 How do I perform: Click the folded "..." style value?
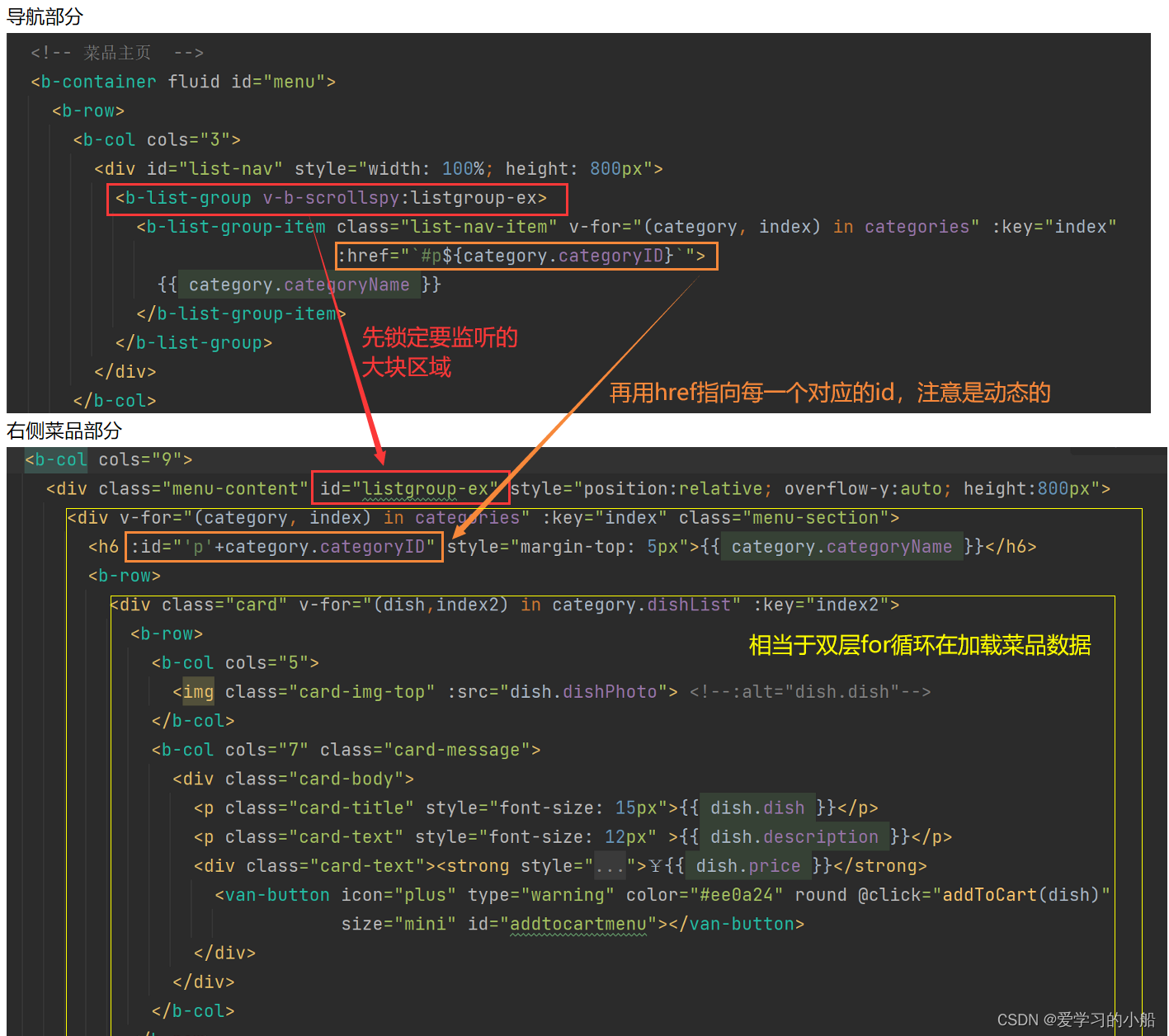point(610,866)
